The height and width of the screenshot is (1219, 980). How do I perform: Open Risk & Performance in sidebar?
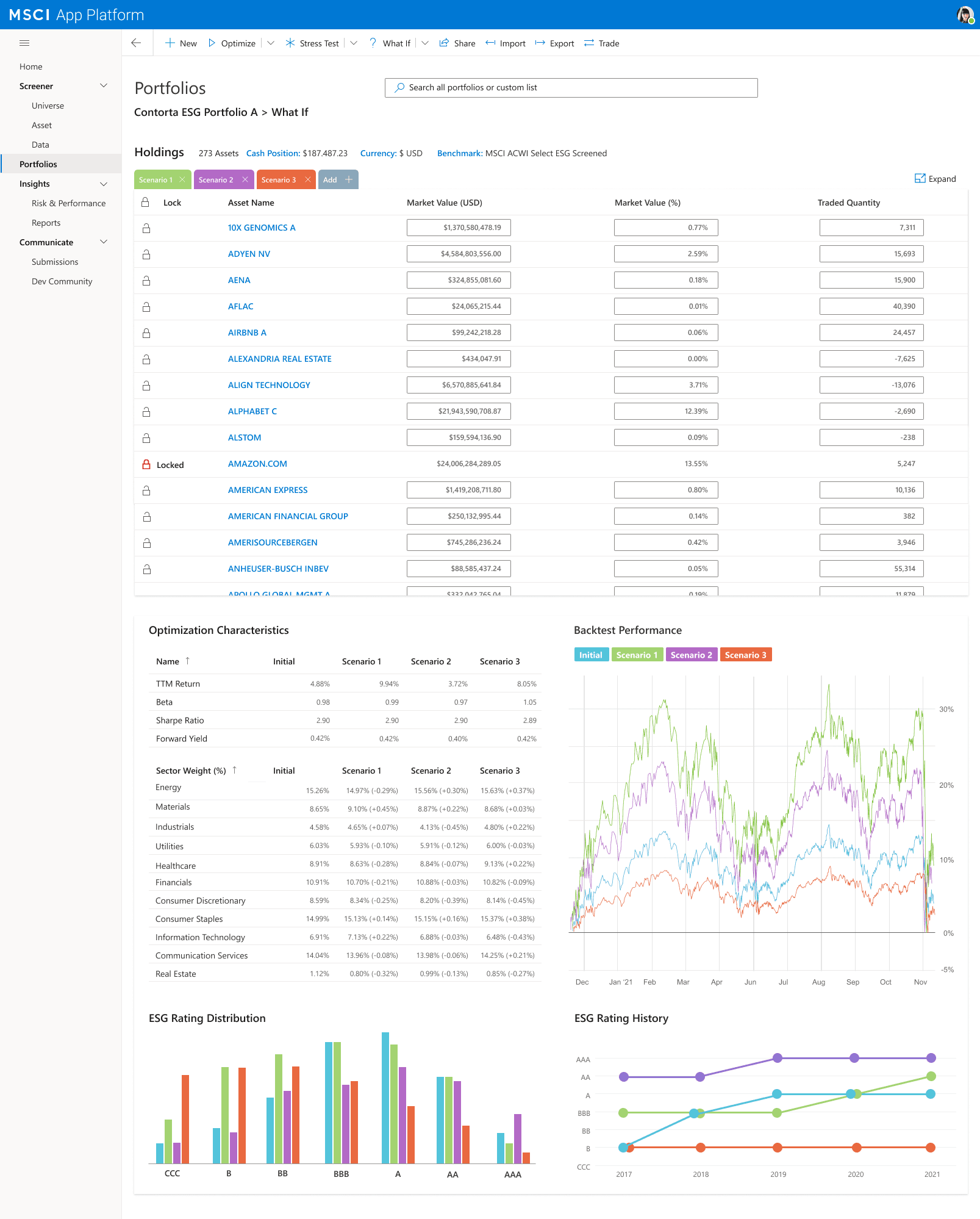click(68, 203)
